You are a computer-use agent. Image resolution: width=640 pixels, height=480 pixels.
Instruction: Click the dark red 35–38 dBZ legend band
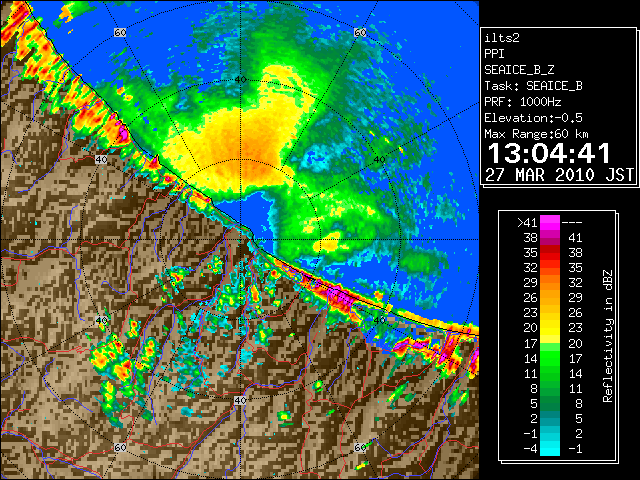coord(550,253)
